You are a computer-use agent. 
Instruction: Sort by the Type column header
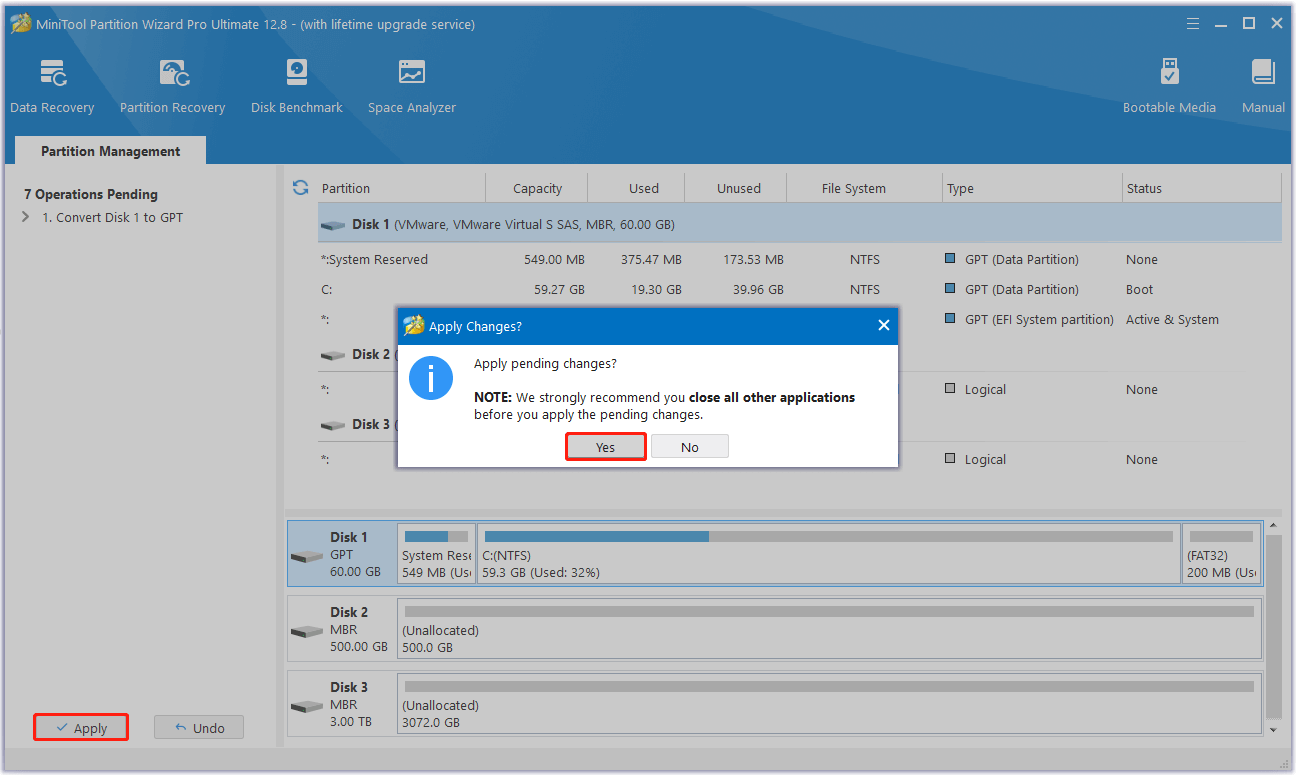pos(1033,188)
